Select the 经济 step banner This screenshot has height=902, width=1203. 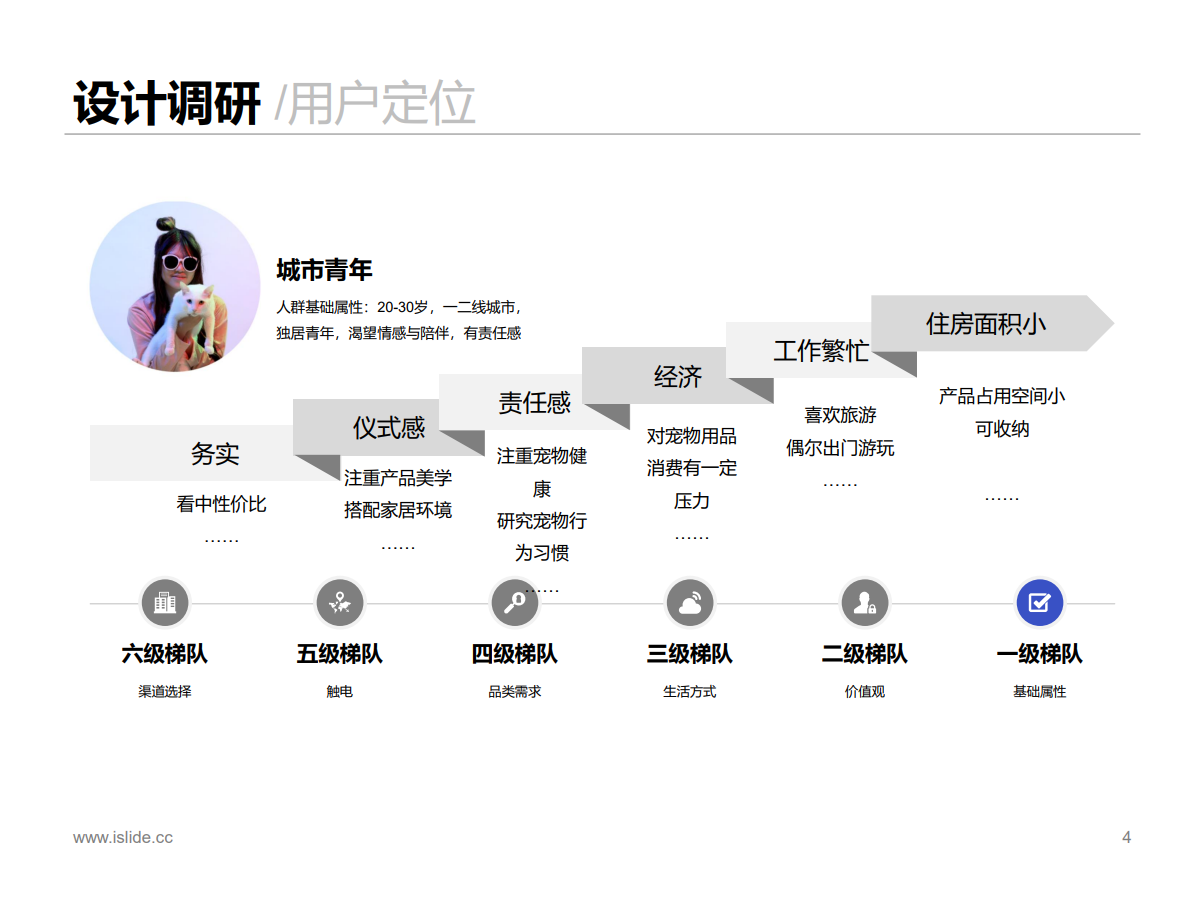click(678, 376)
